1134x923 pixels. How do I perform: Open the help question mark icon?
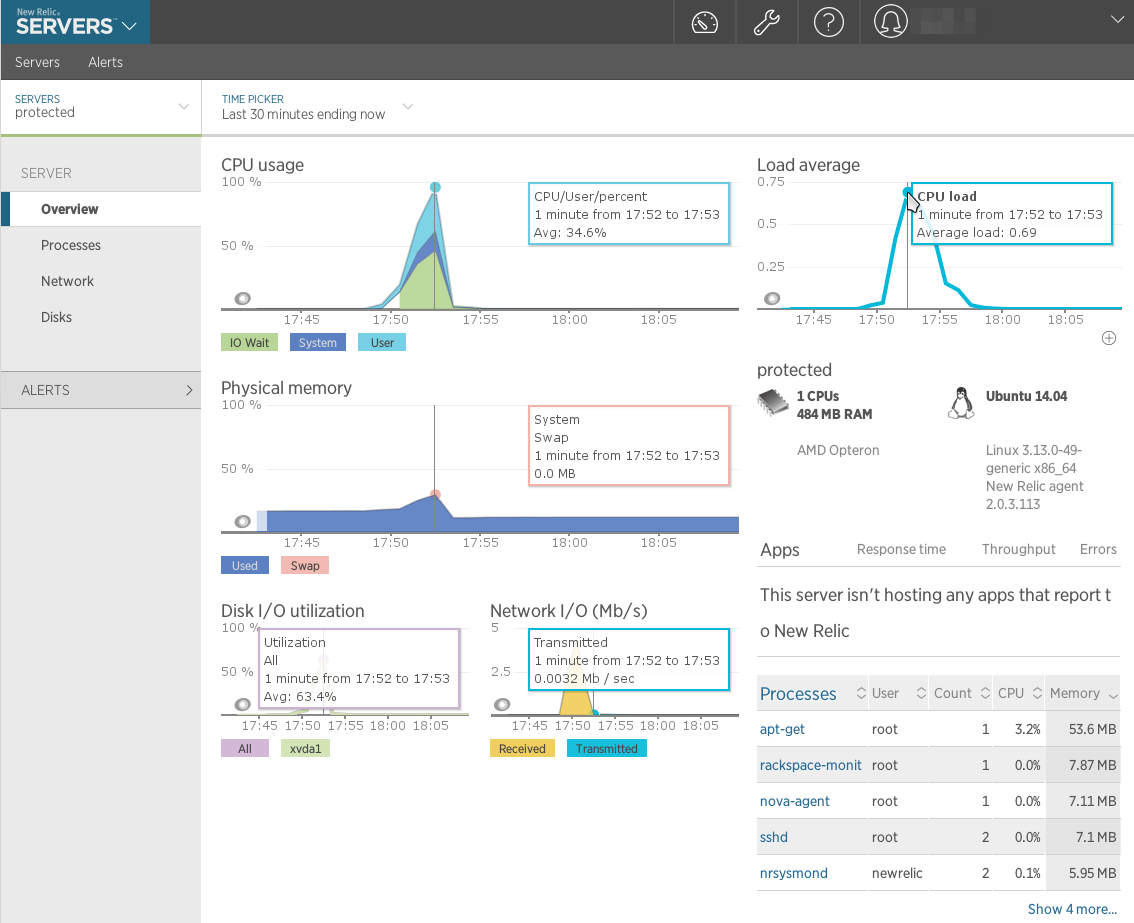pyautogui.click(x=829, y=22)
